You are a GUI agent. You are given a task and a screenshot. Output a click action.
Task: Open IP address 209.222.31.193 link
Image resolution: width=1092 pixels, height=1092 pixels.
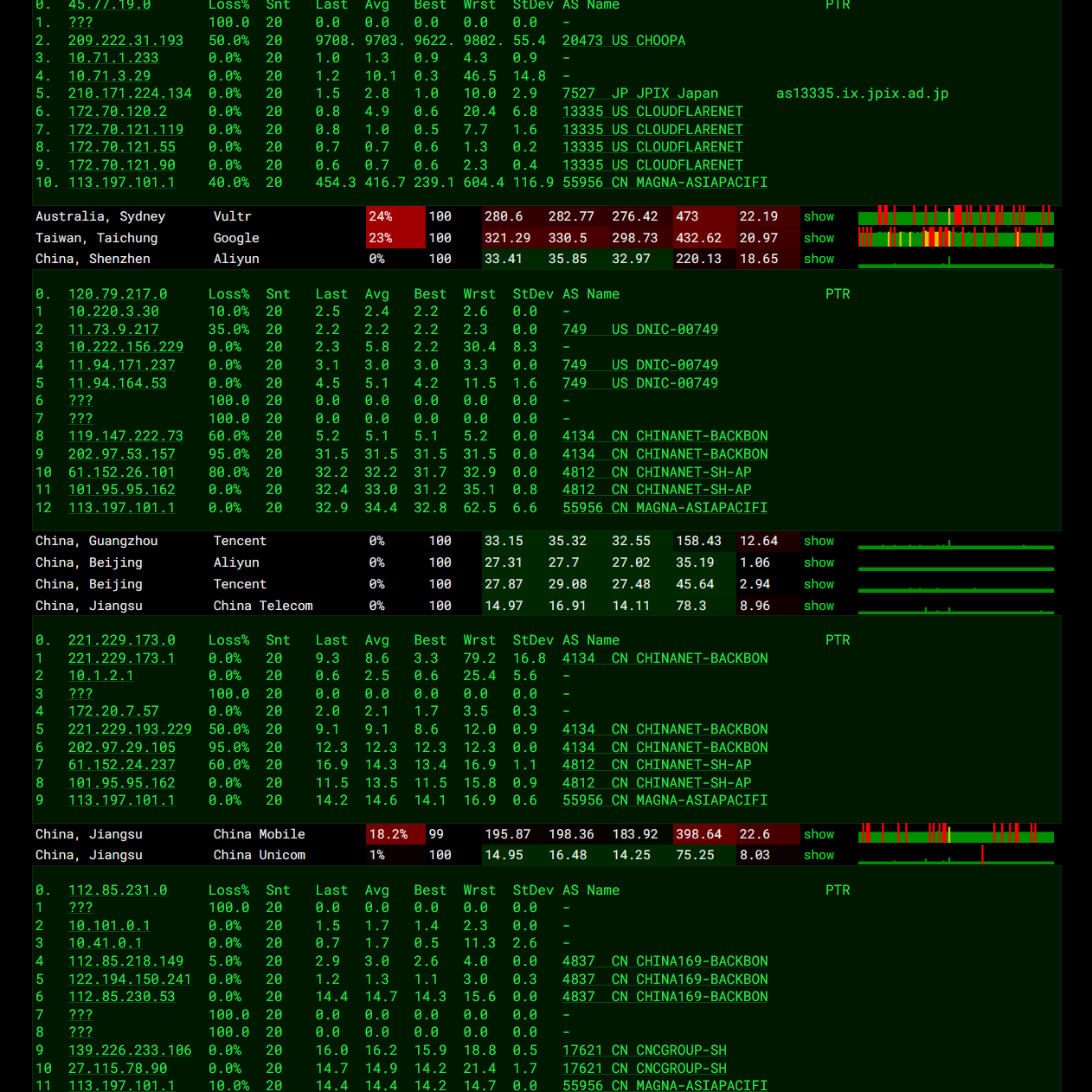coord(125,41)
